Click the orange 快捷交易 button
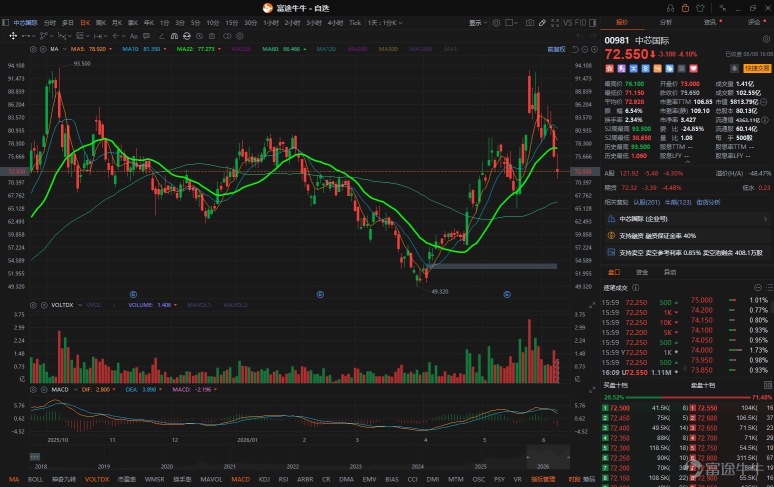774x487 pixels. [x=757, y=69]
